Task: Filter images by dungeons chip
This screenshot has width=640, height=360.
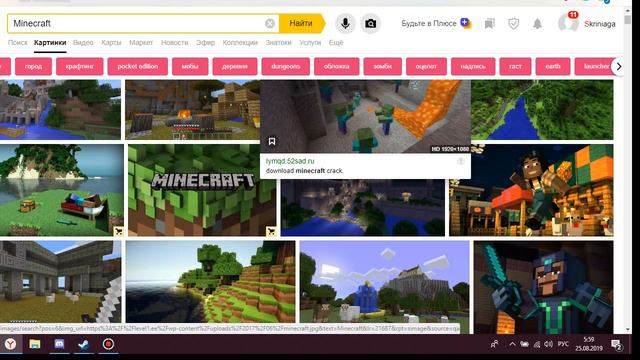Action: (x=285, y=67)
